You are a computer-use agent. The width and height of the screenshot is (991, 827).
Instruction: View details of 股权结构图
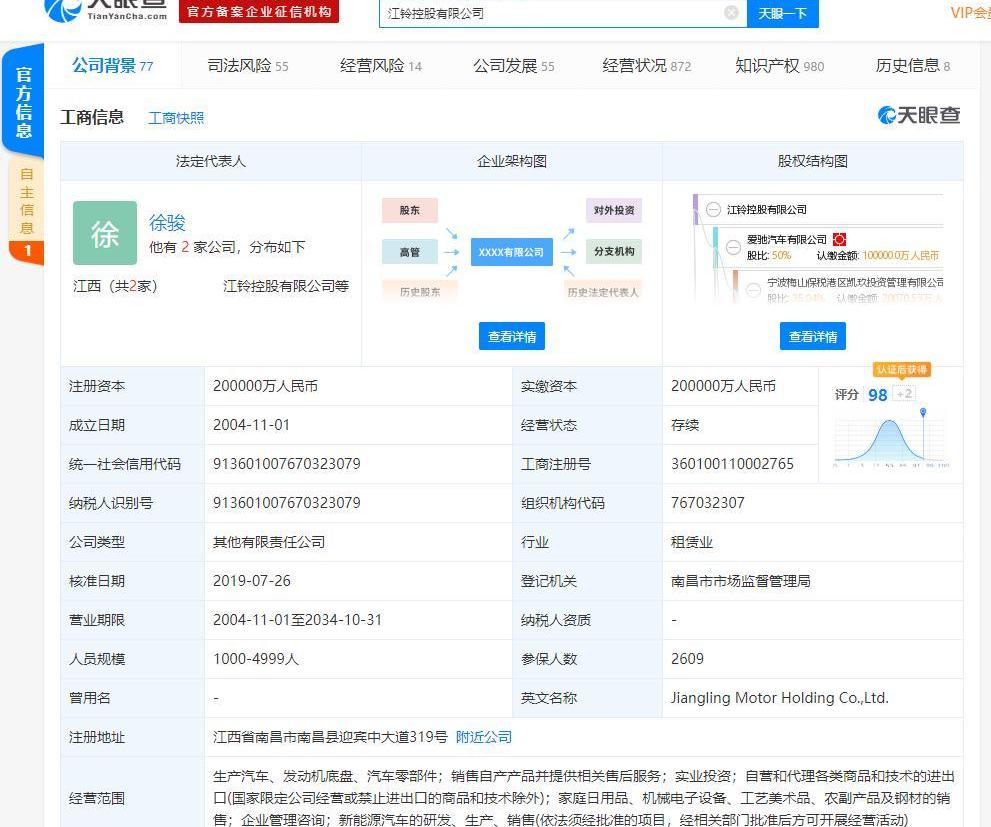[813, 336]
